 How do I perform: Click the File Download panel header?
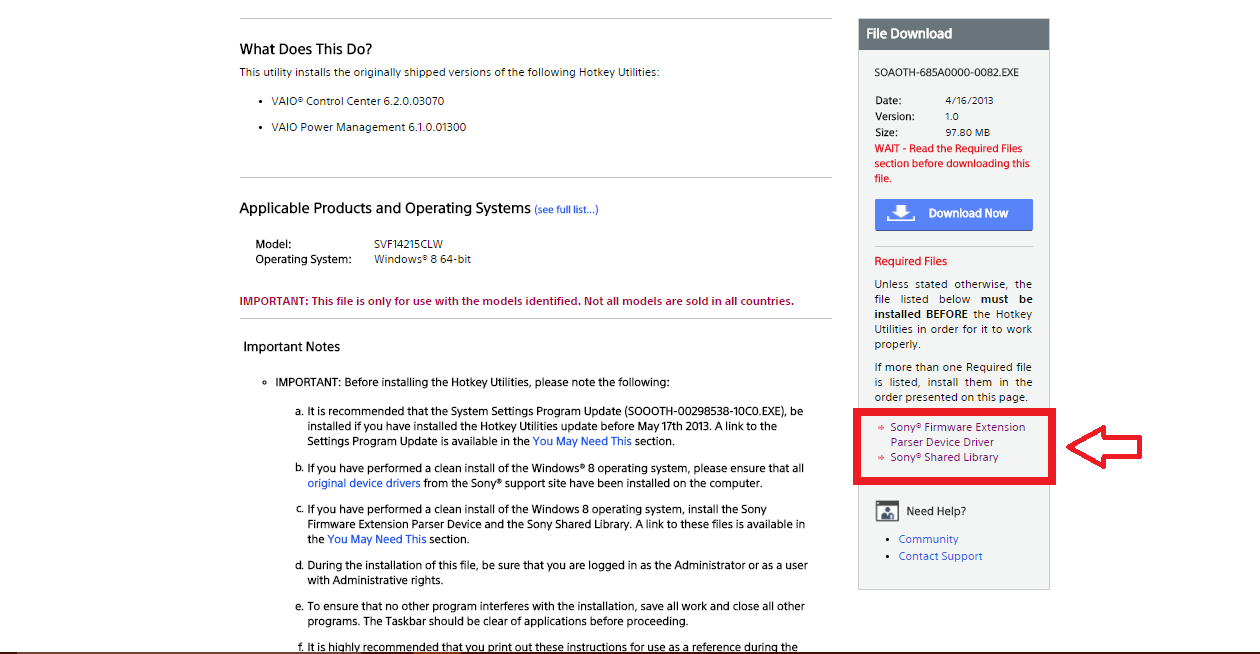(953, 34)
